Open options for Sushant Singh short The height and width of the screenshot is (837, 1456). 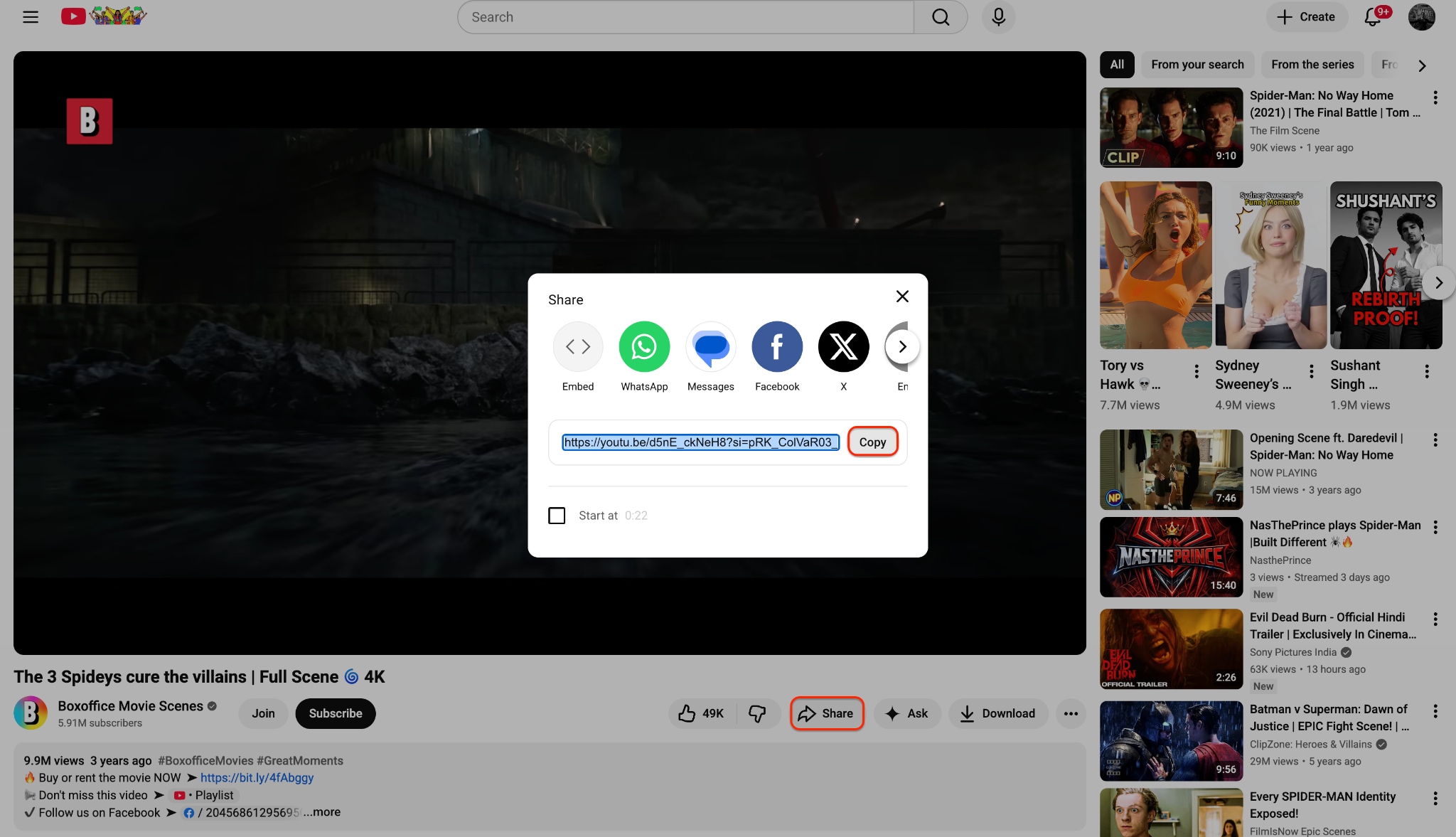[1427, 371]
